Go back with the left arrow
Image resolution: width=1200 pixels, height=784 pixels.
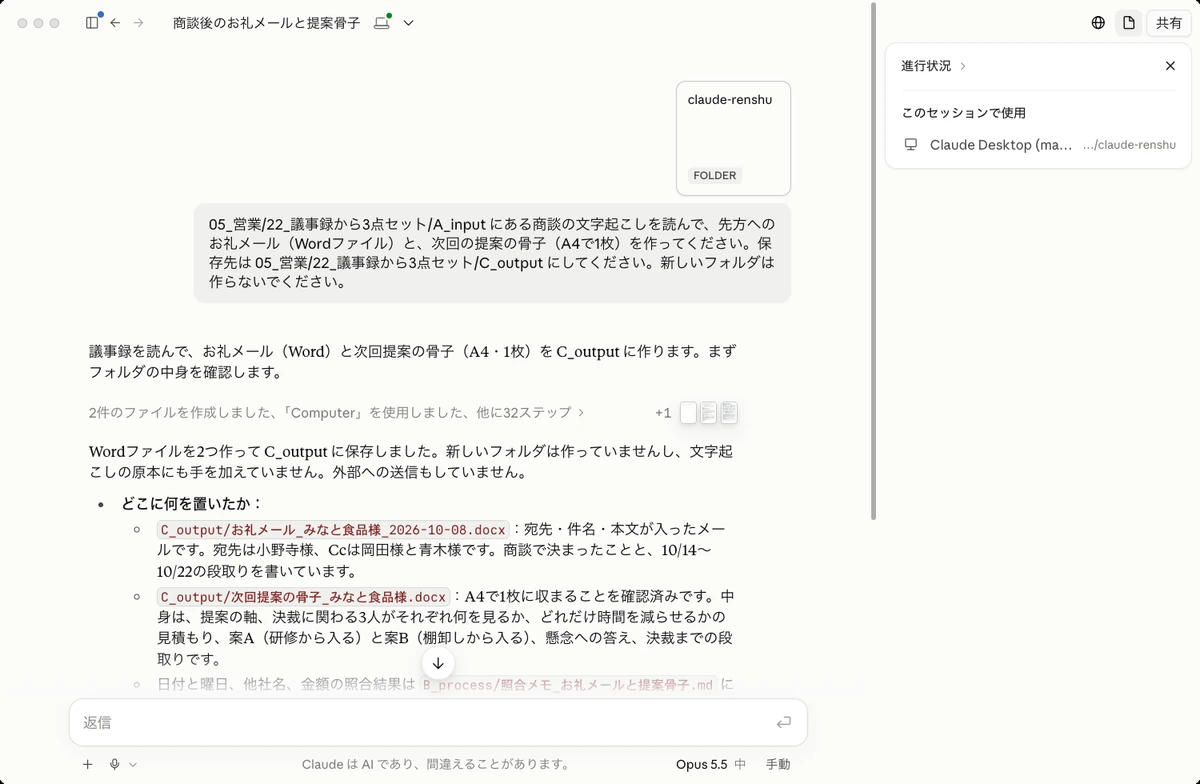(115, 22)
